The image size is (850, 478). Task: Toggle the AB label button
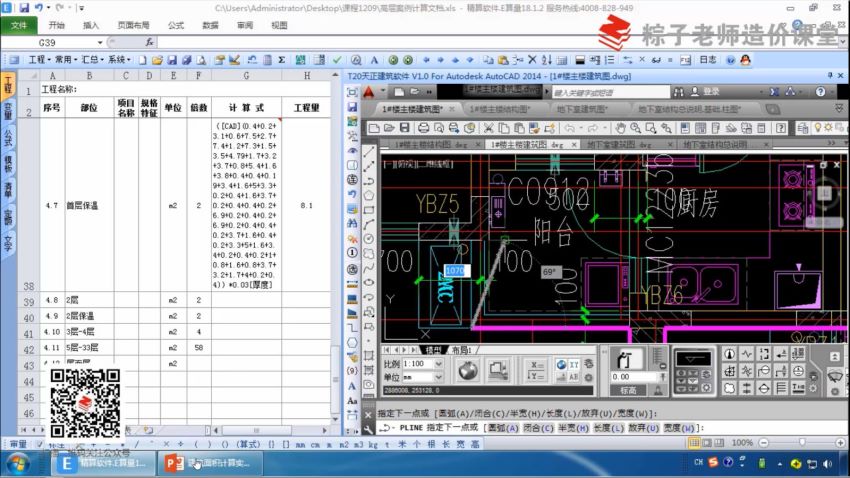(x=574, y=377)
